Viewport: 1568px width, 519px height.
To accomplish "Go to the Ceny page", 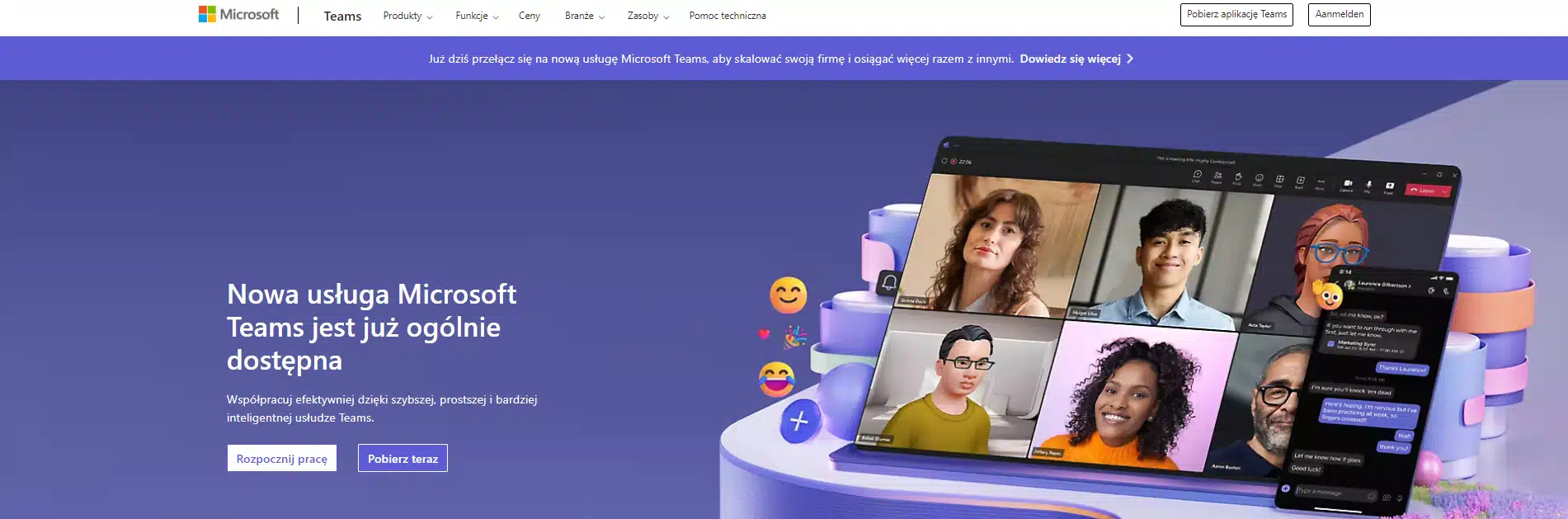I will click(530, 16).
